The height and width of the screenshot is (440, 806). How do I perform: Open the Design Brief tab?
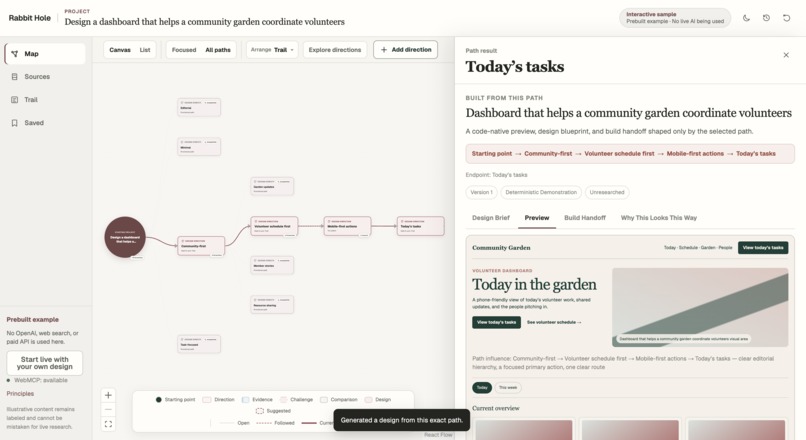[491, 218]
